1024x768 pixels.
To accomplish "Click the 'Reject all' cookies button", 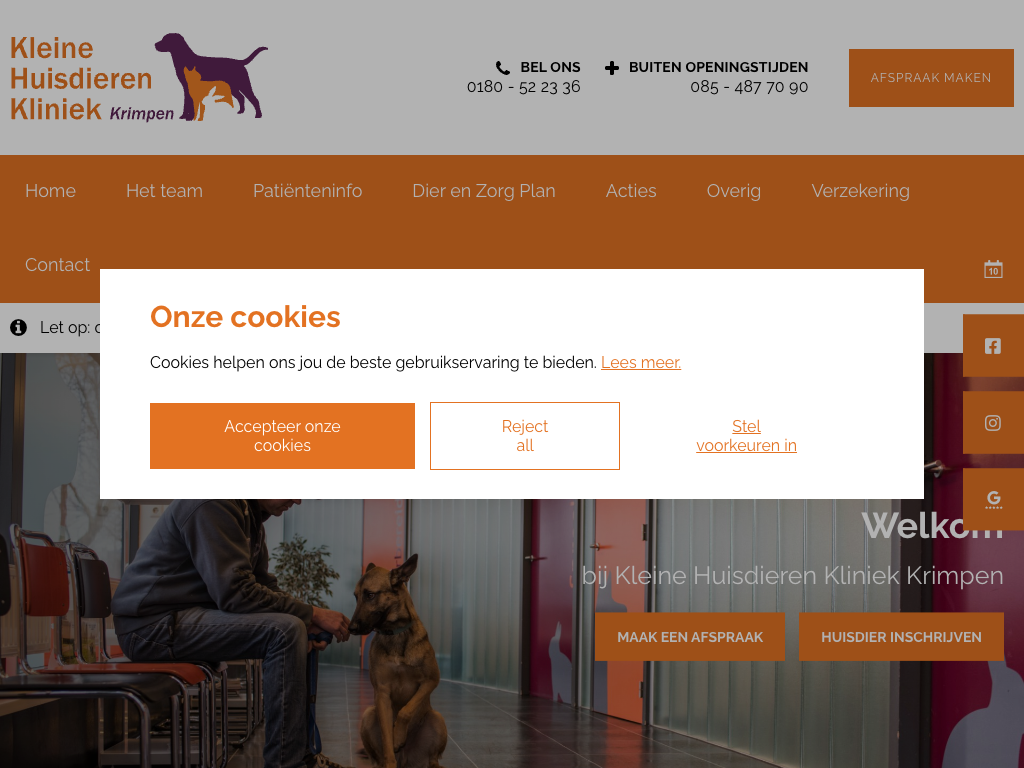I will click(524, 436).
